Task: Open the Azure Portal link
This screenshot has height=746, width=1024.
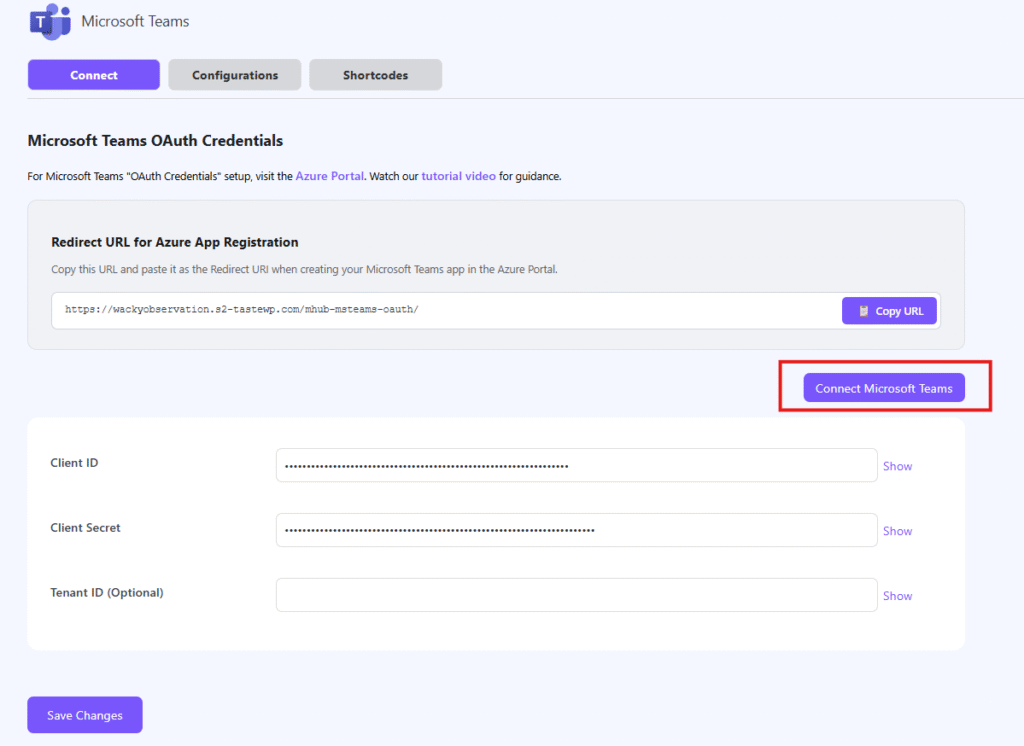Action: [x=329, y=176]
